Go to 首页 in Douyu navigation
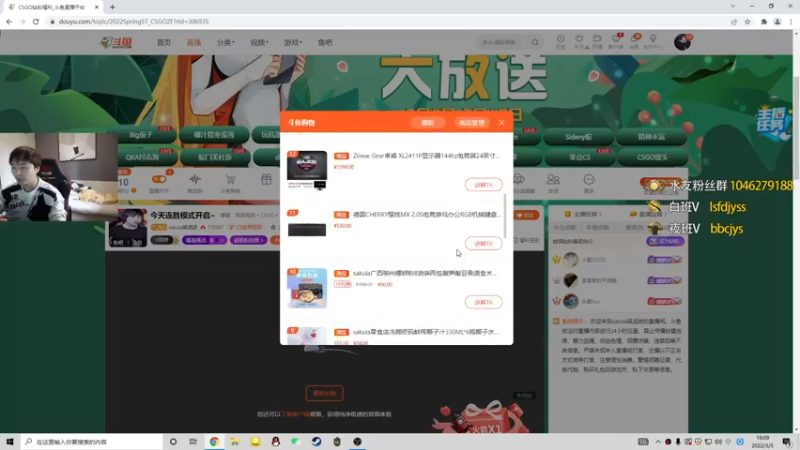This screenshot has height=450, width=800. point(164,42)
